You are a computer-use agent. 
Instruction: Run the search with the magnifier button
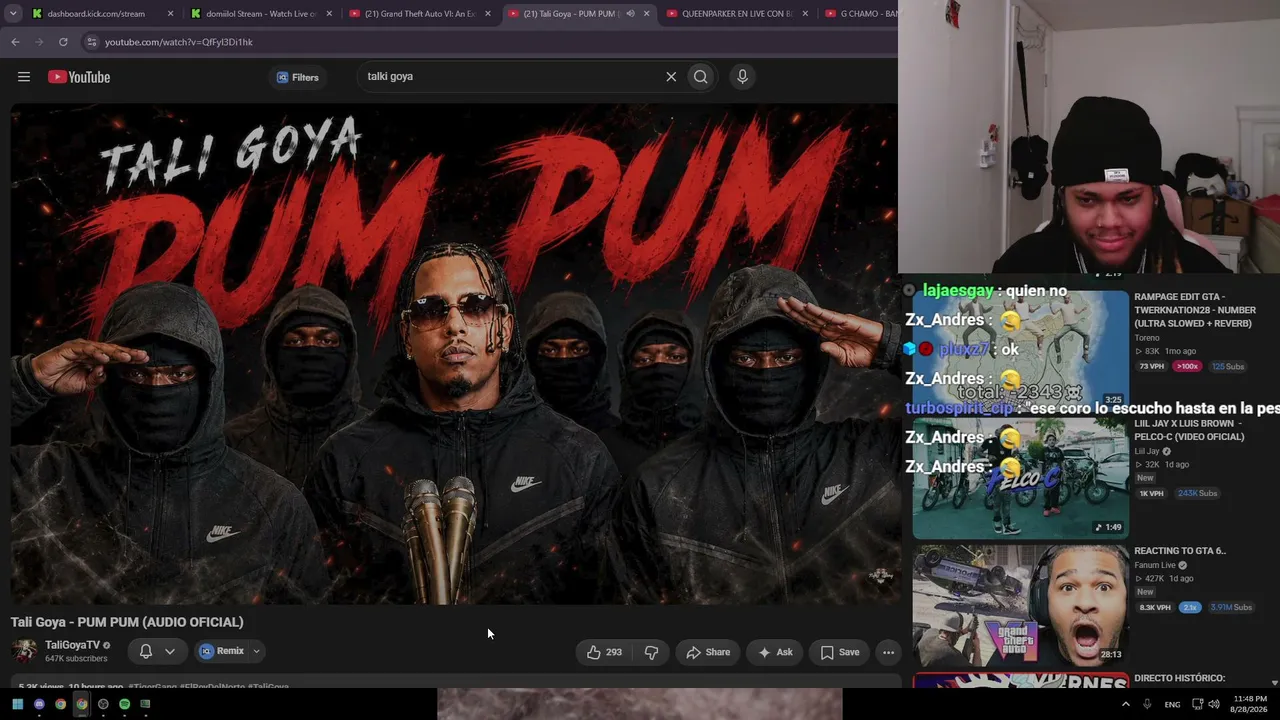pyautogui.click(x=701, y=77)
